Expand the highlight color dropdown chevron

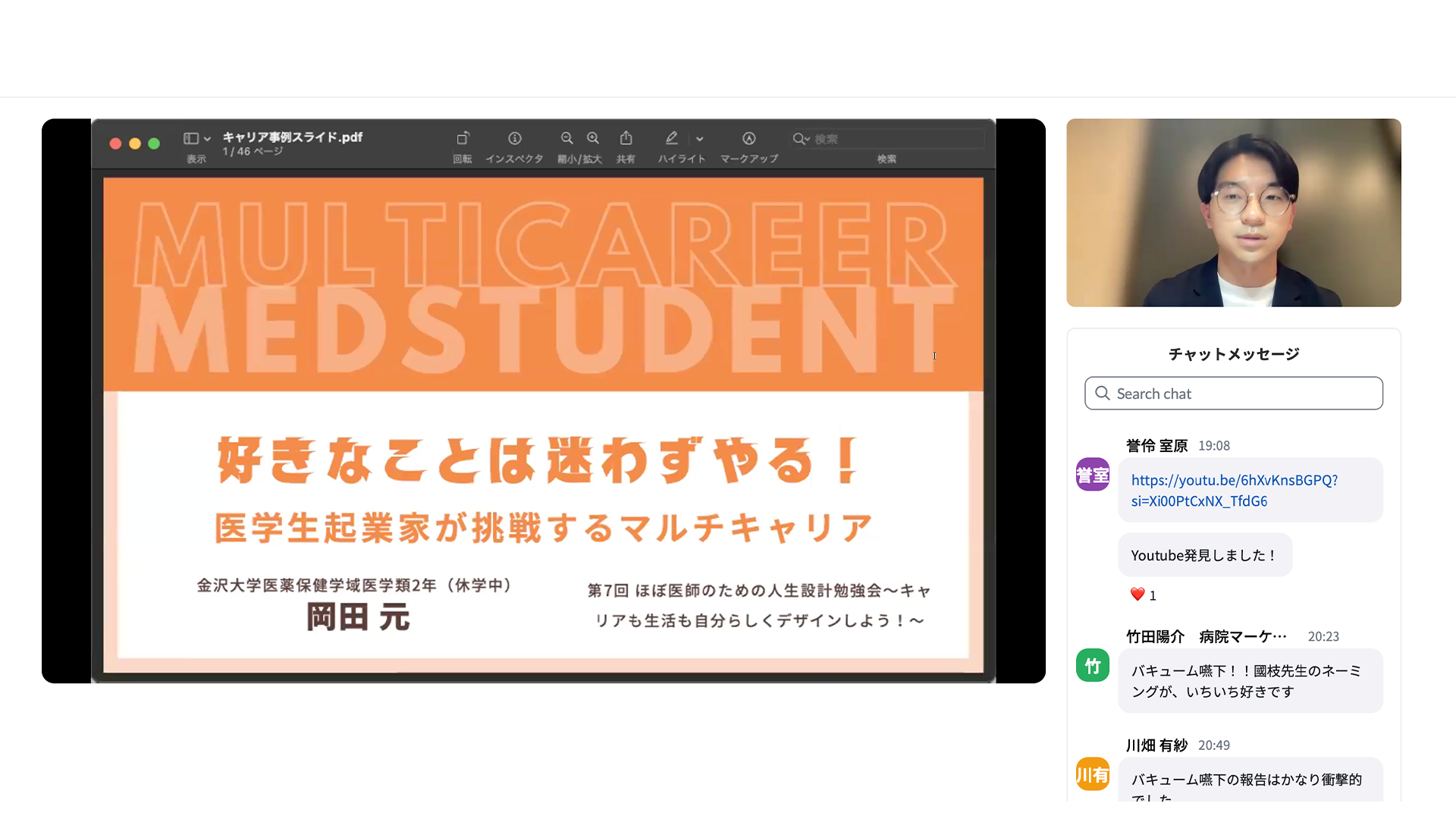[x=700, y=140]
